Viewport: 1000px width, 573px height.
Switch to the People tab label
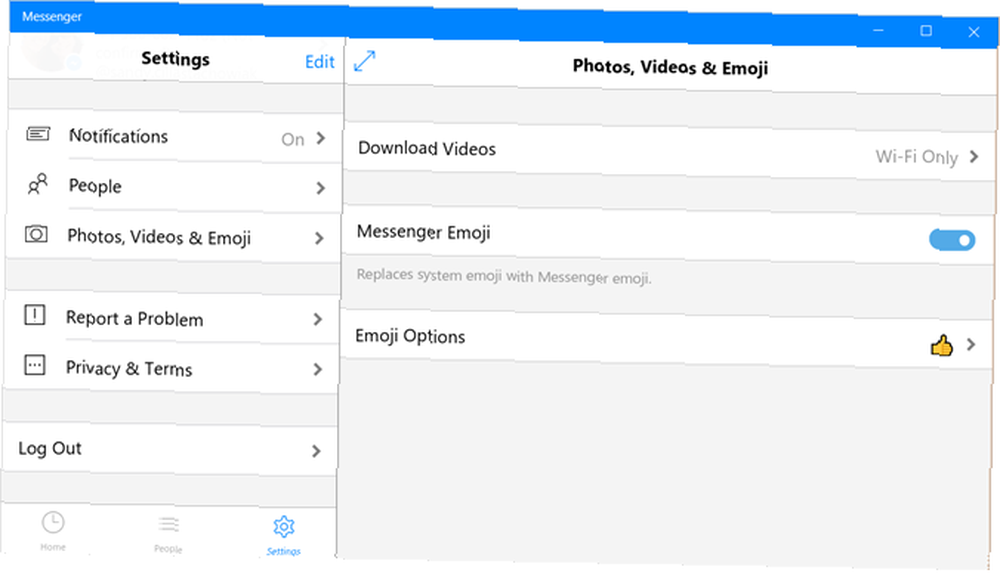[x=168, y=549]
